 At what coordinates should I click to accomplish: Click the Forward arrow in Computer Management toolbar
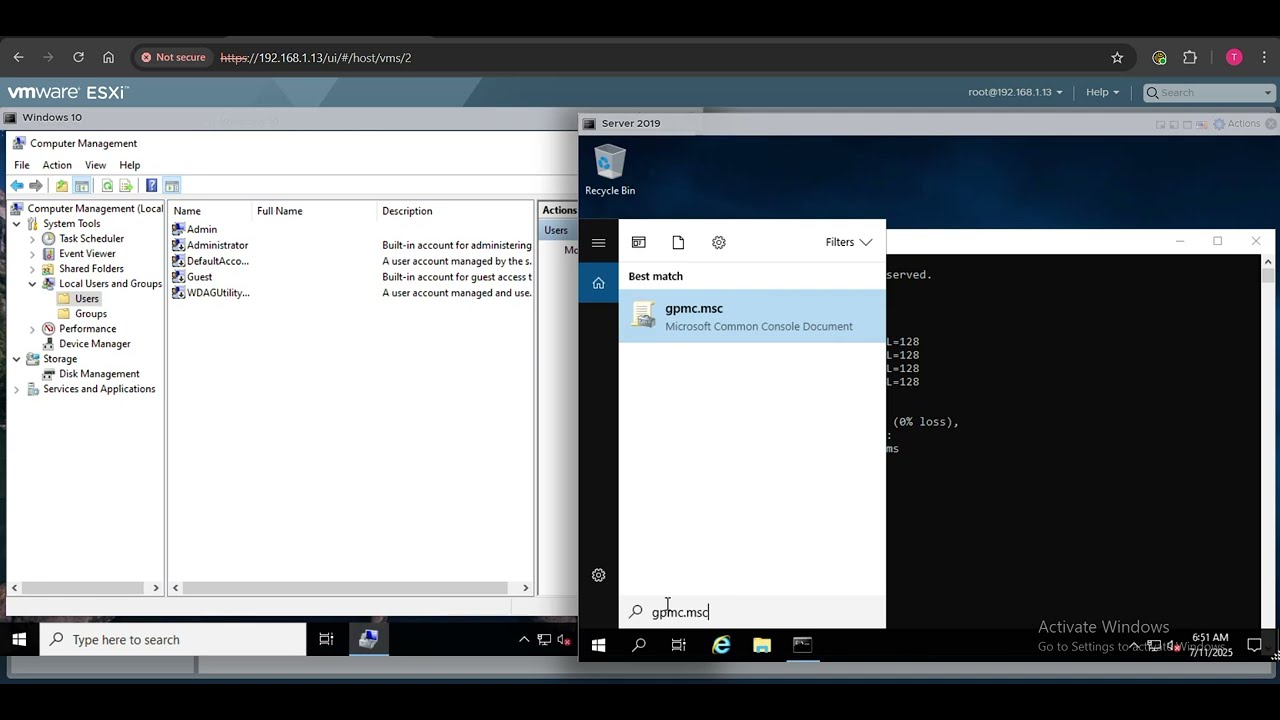click(x=36, y=186)
